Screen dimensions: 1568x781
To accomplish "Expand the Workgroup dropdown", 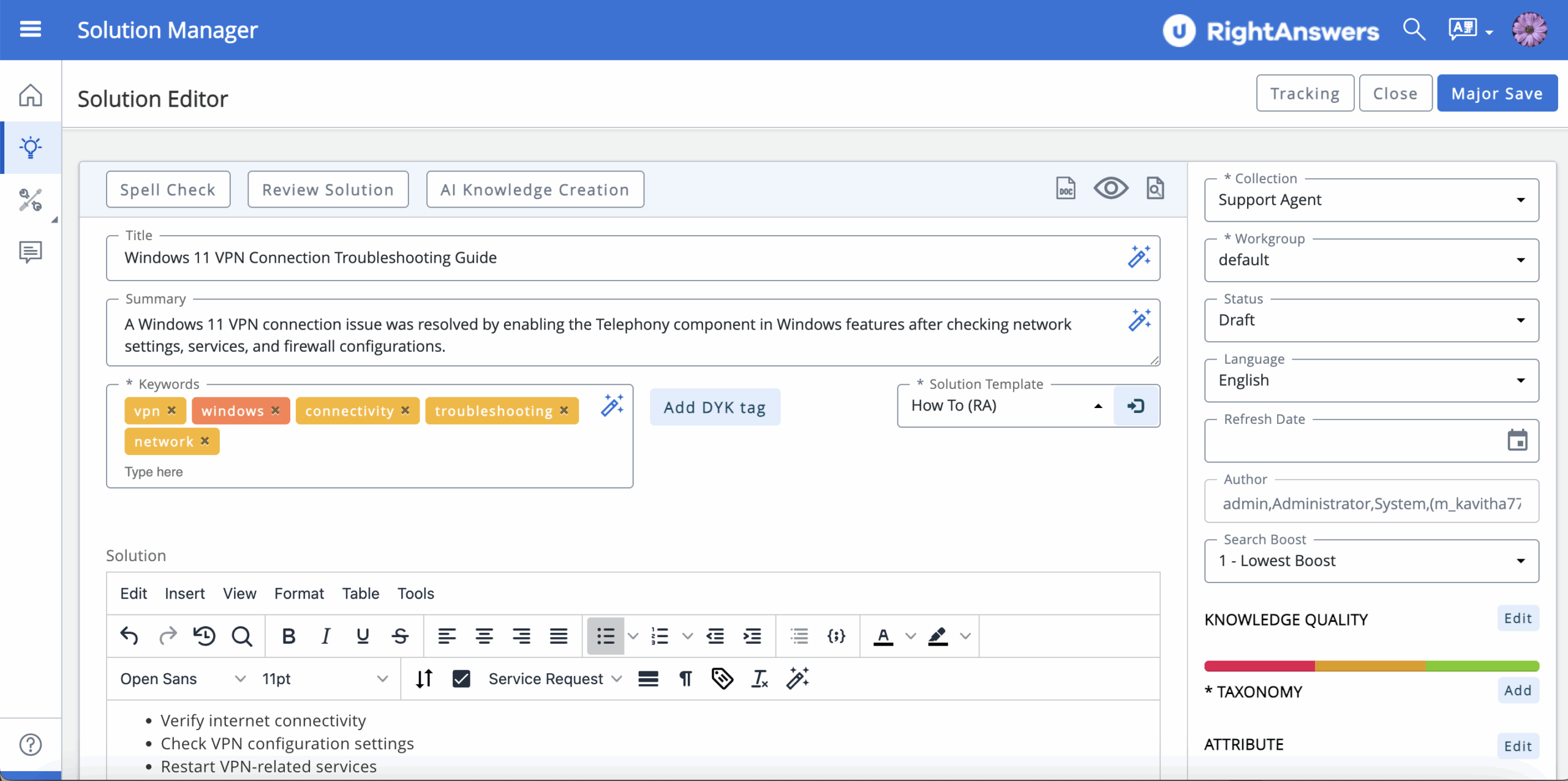I will (1371, 260).
